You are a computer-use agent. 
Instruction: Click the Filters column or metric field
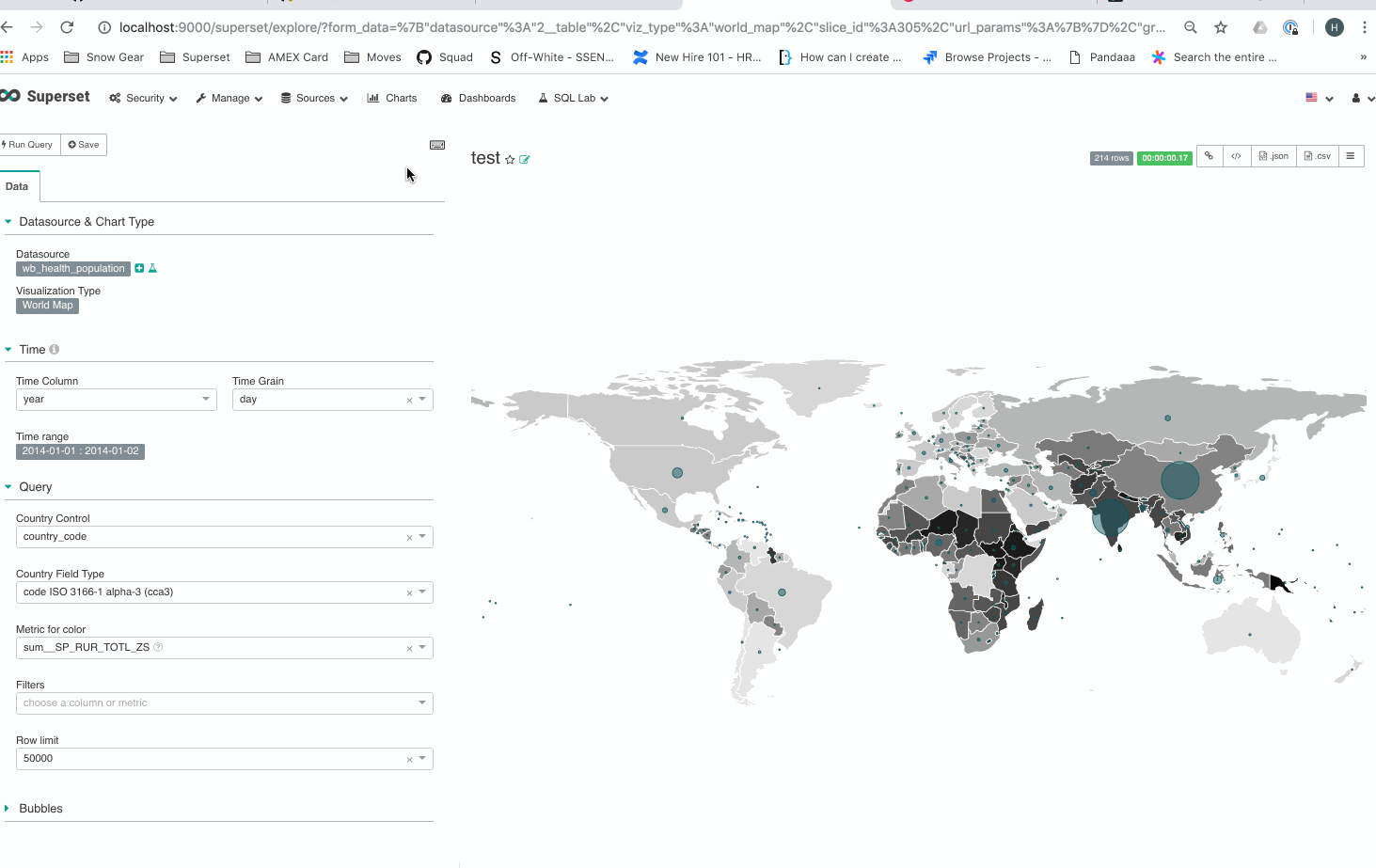(225, 703)
